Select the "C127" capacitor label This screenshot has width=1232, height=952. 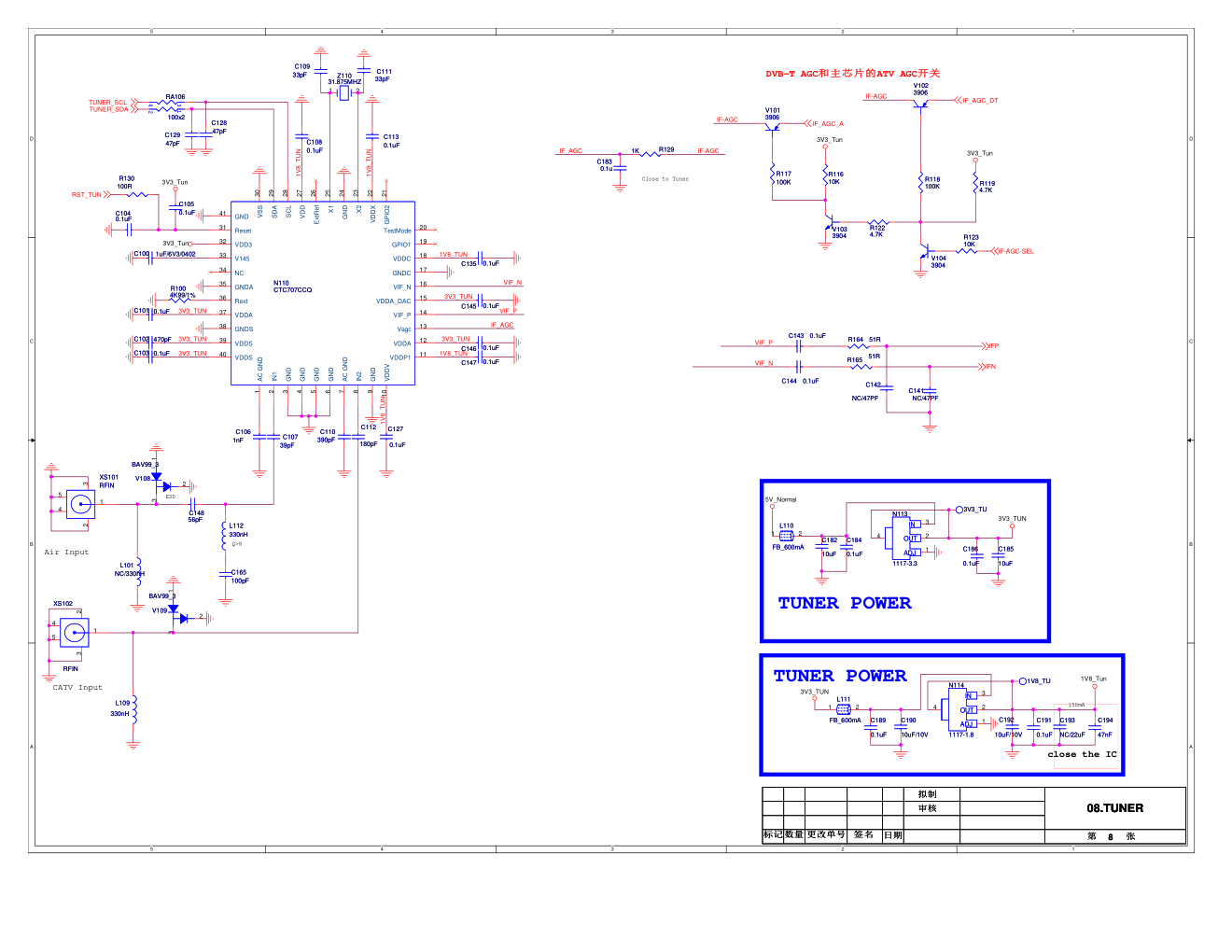pyautogui.click(x=396, y=429)
